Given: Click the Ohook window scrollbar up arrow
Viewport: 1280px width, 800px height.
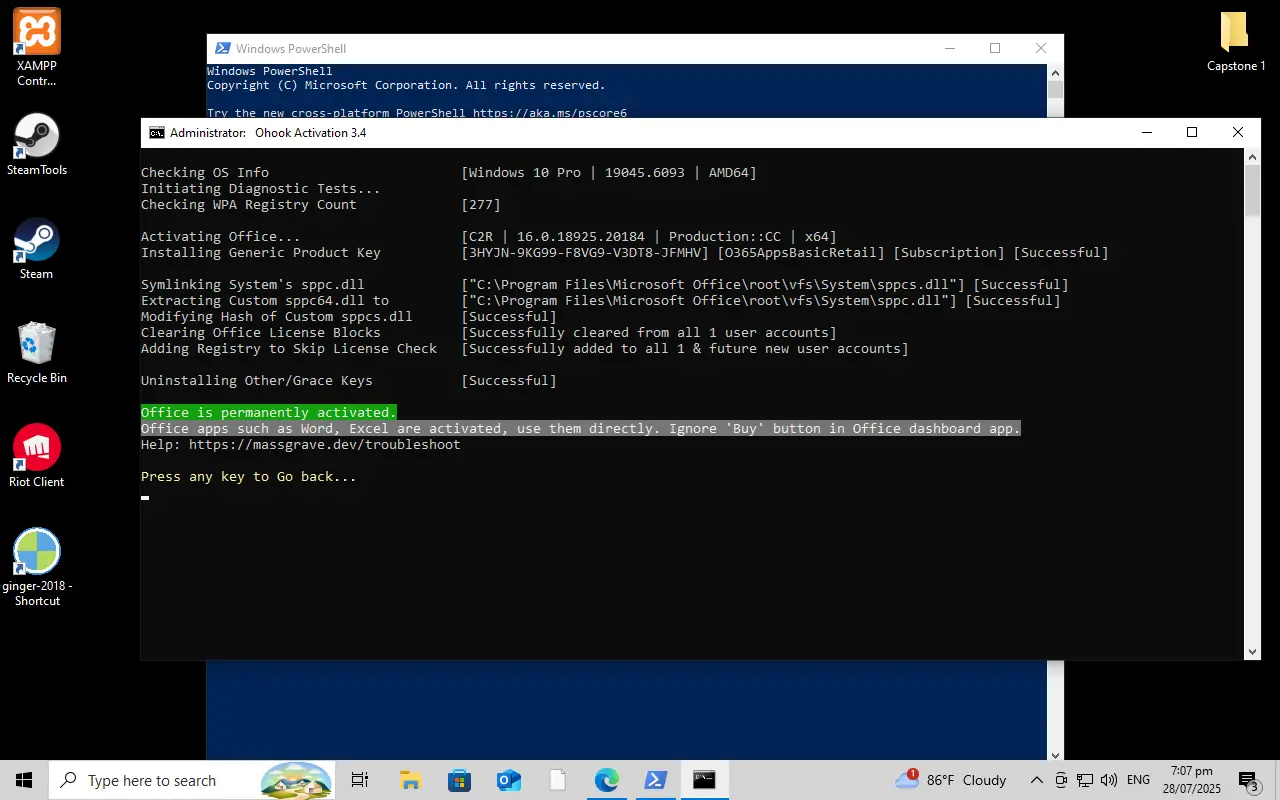Looking at the screenshot, I should point(1253,156).
